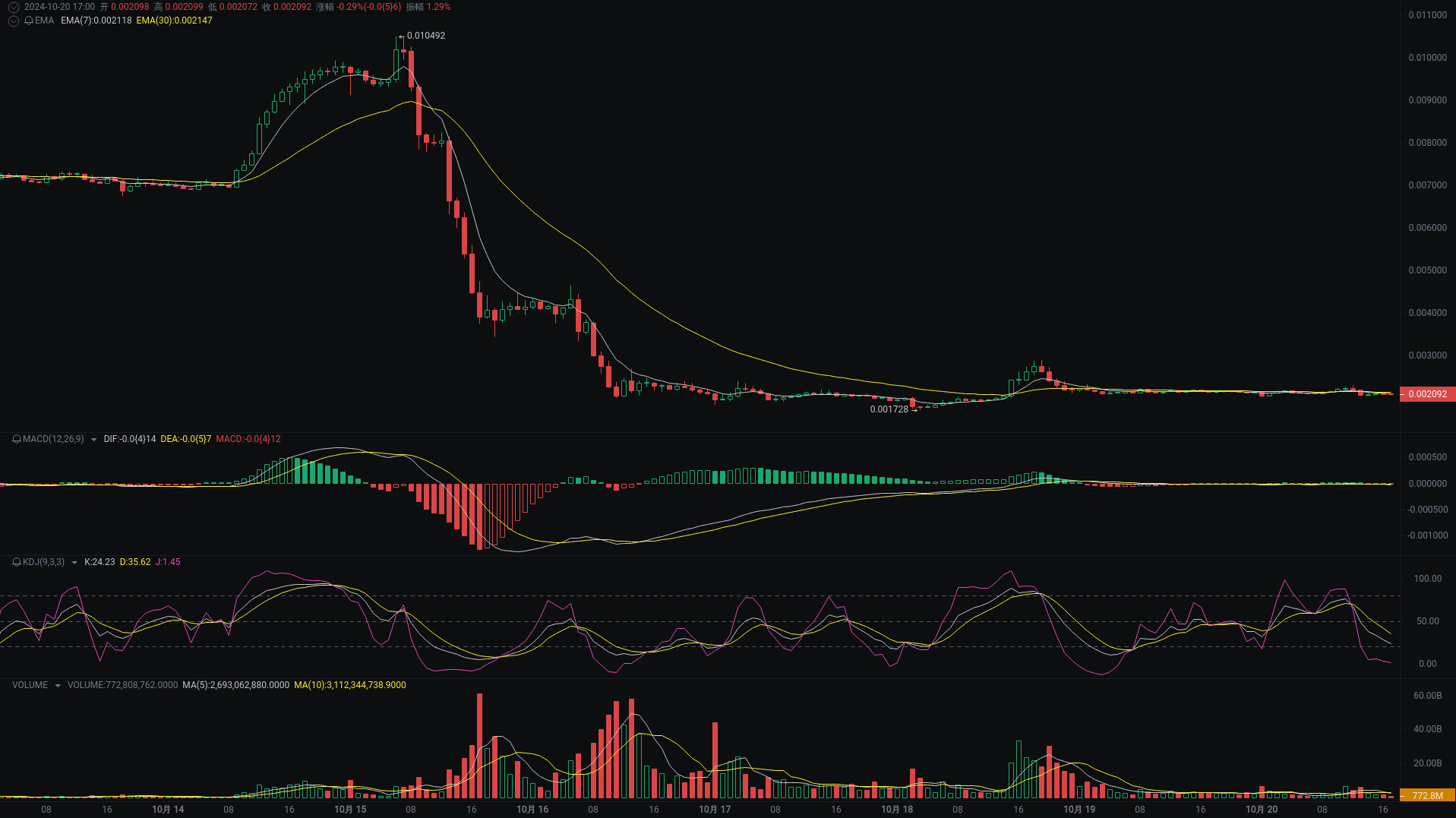The height and width of the screenshot is (818, 1456).
Task: Click the highest-price annotation 0.010492
Action: pyautogui.click(x=426, y=35)
